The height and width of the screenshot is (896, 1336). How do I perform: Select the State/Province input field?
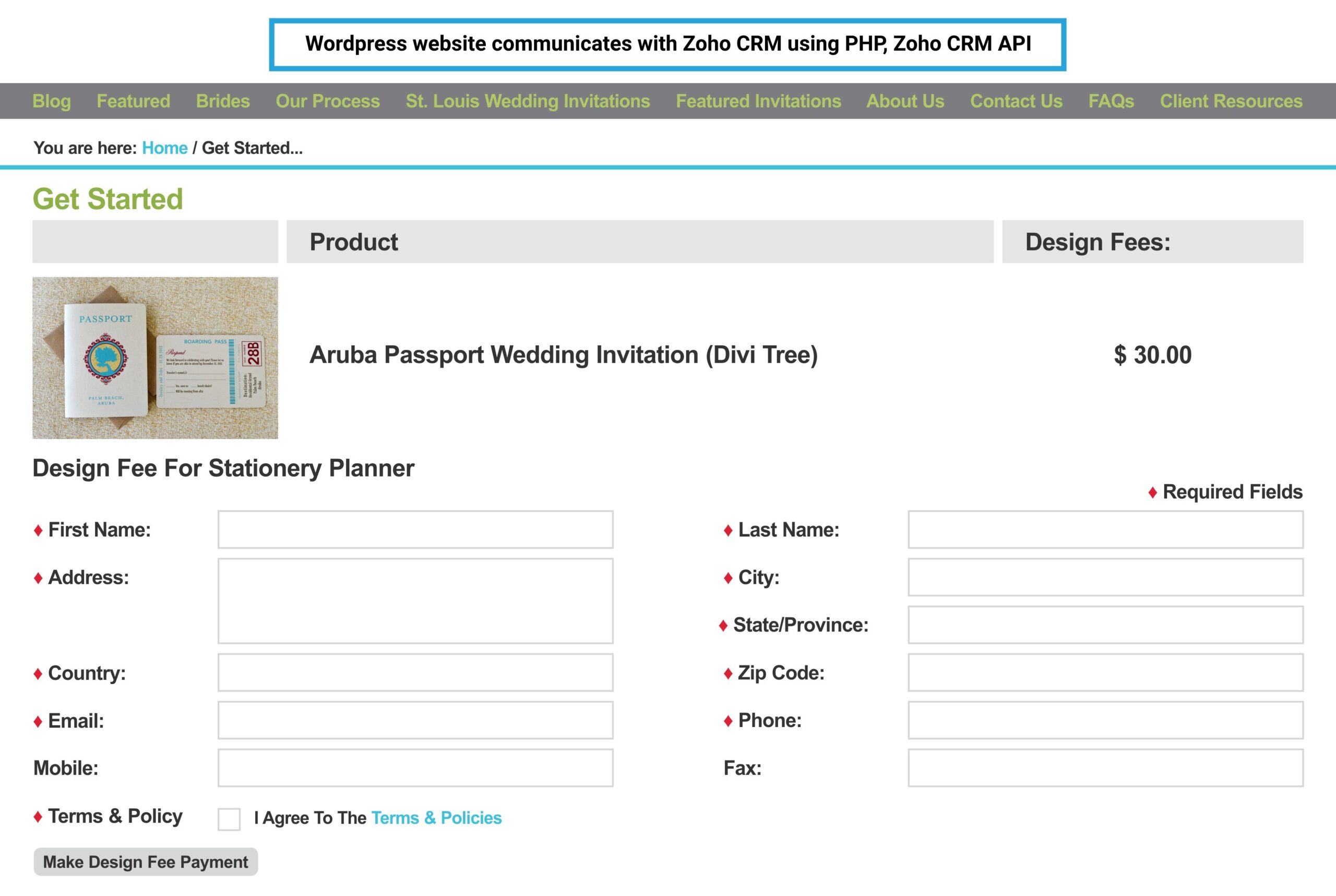(x=1106, y=625)
